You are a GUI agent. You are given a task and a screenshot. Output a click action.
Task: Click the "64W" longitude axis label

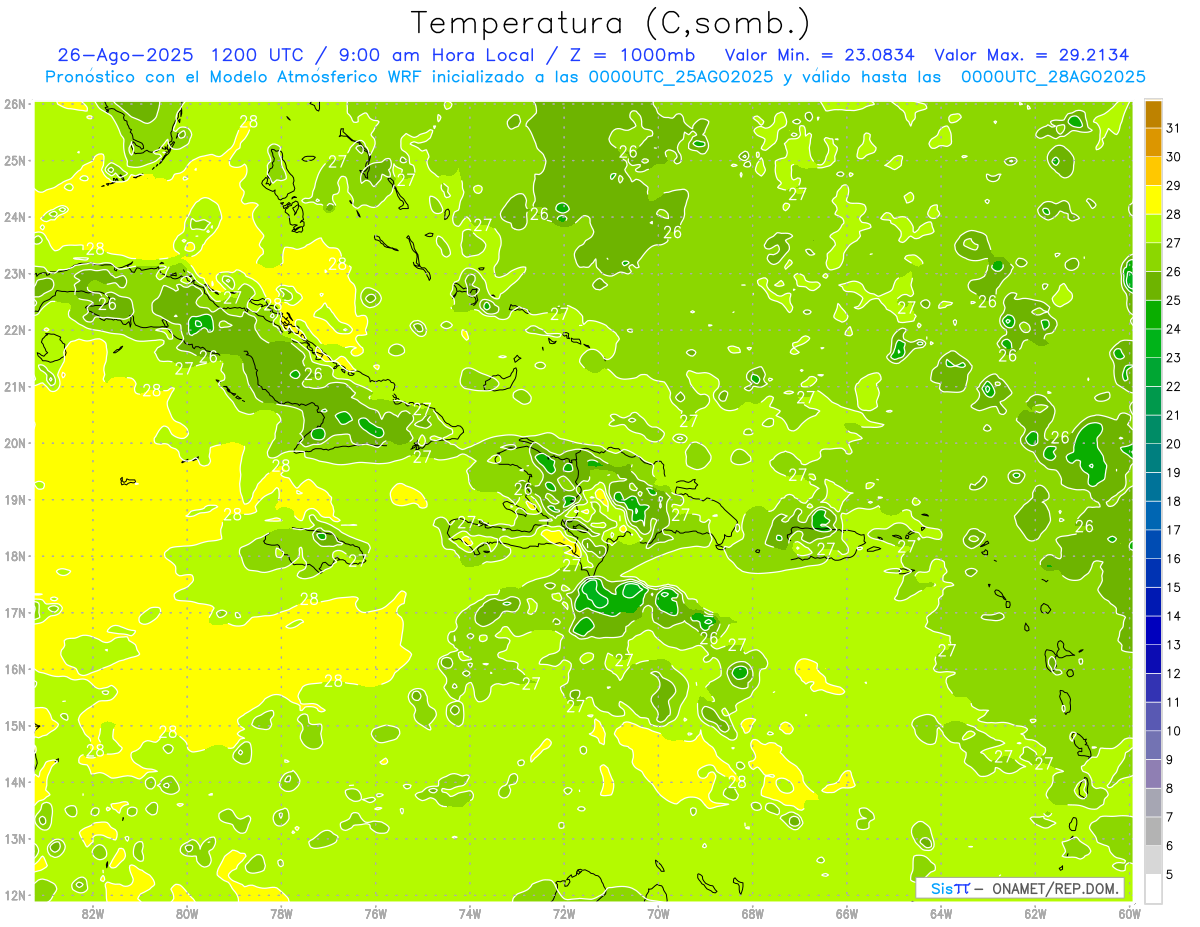(941, 913)
